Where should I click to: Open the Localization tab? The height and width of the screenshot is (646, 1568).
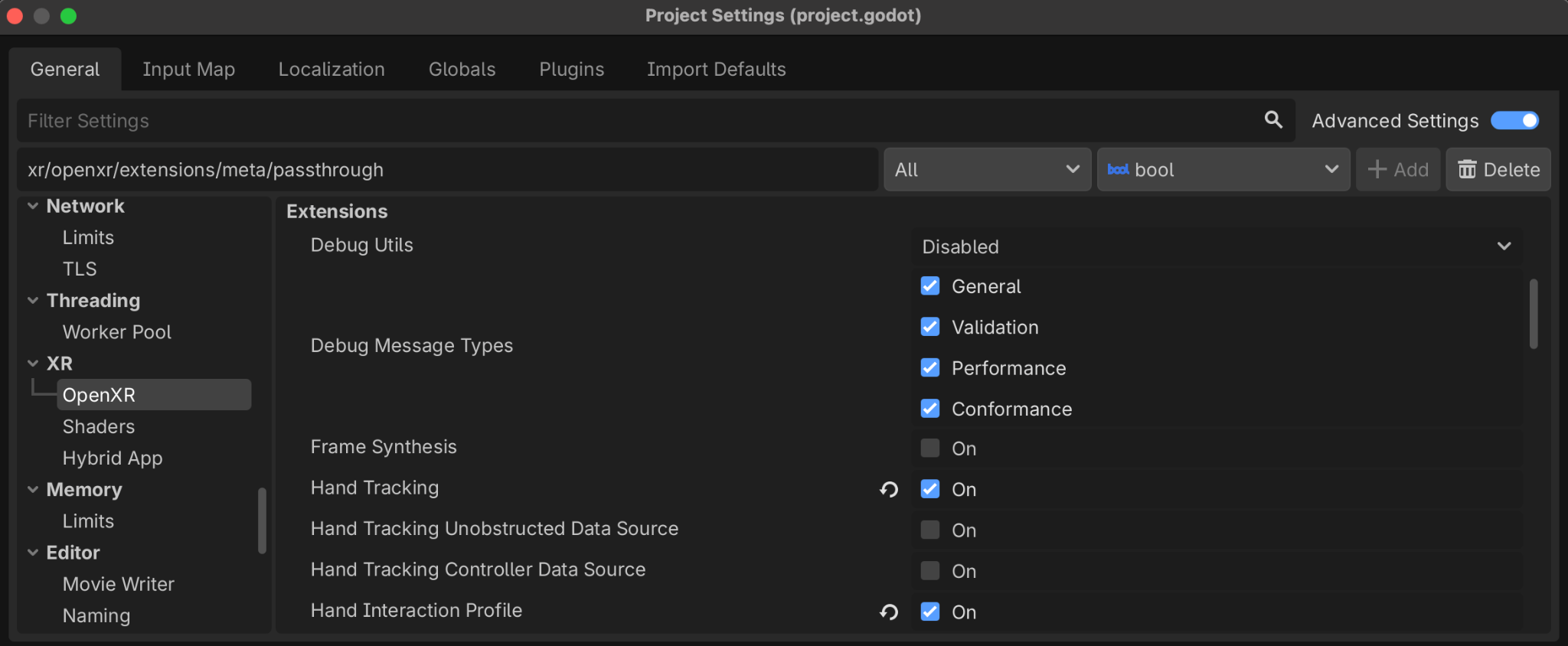332,69
